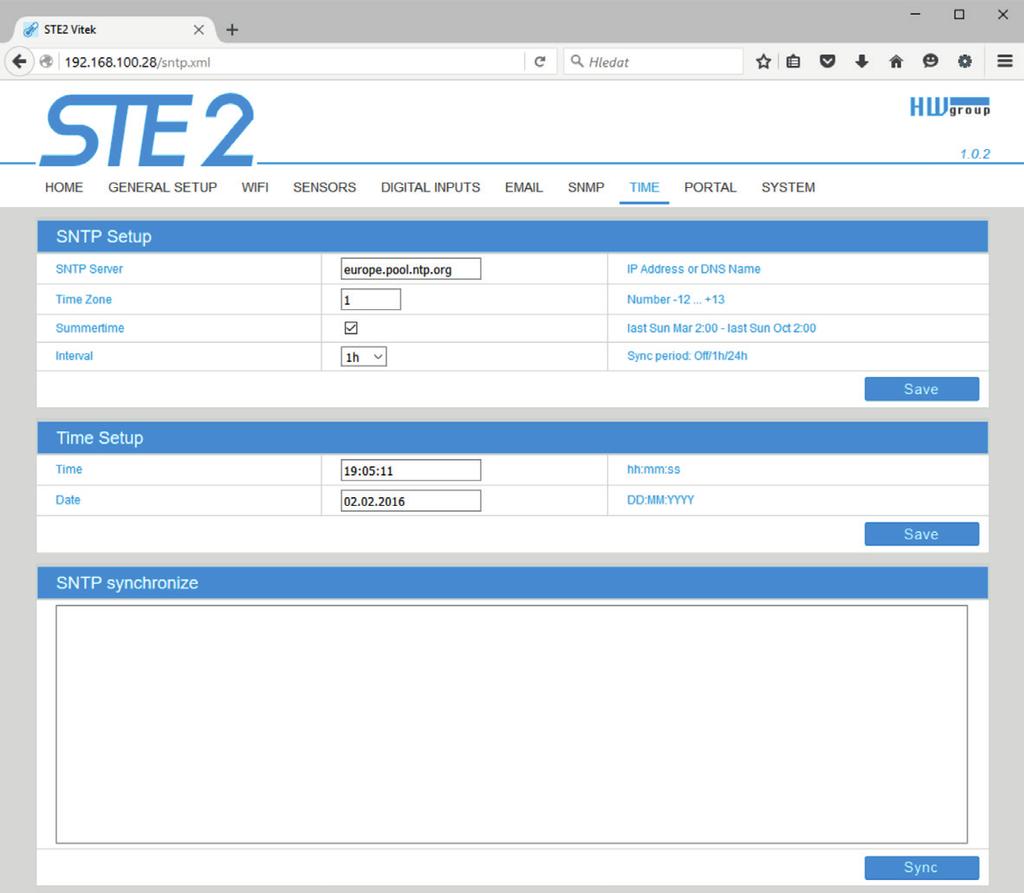Open the DIGITAL INPUTS page
Screen dimensions: 1024x893
(x=430, y=187)
